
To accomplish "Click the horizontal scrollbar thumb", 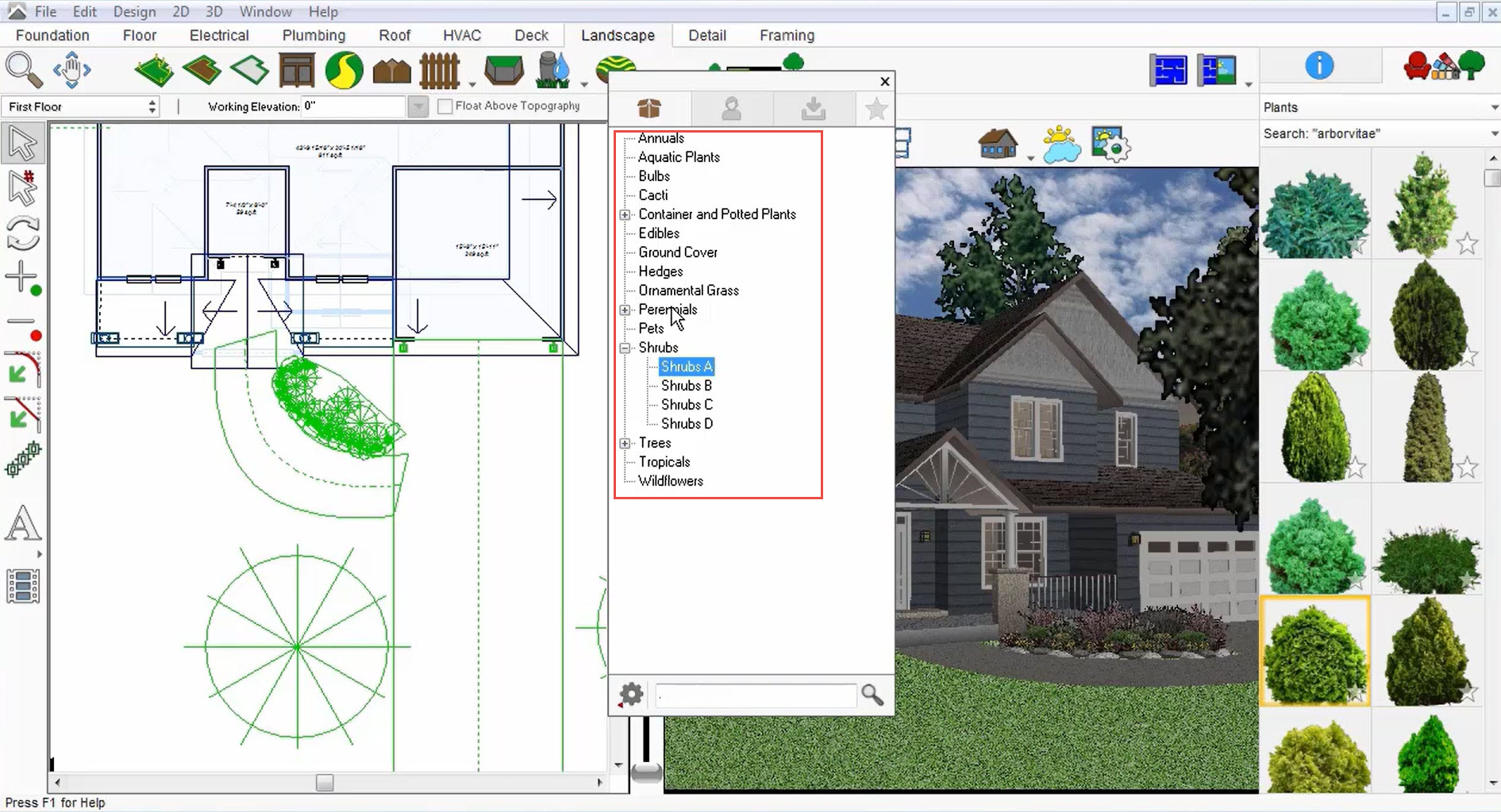I will 325,783.
